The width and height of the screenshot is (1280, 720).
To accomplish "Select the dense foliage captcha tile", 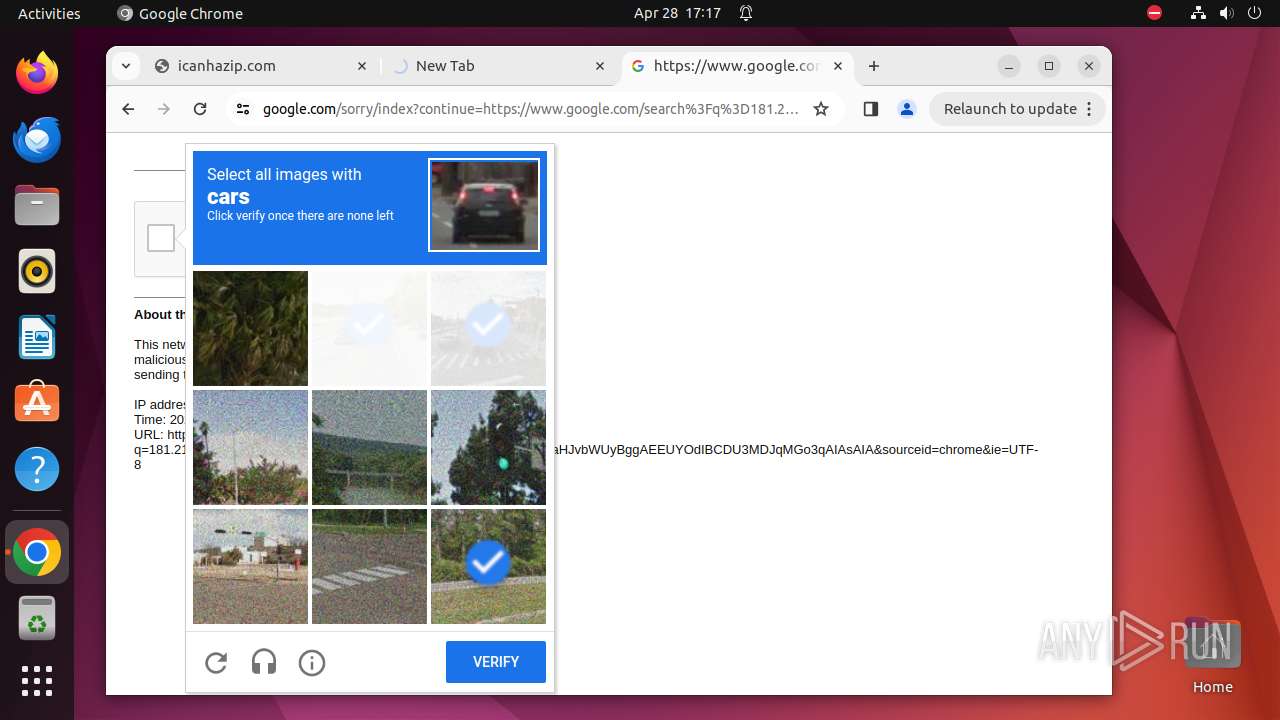I will coord(250,328).
